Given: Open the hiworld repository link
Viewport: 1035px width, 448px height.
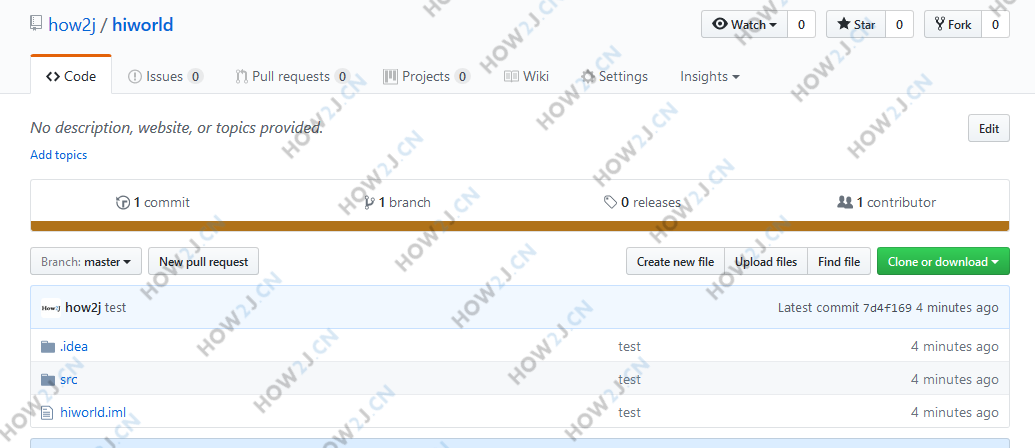Looking at the screenshot, I should [x=143, y=25].
